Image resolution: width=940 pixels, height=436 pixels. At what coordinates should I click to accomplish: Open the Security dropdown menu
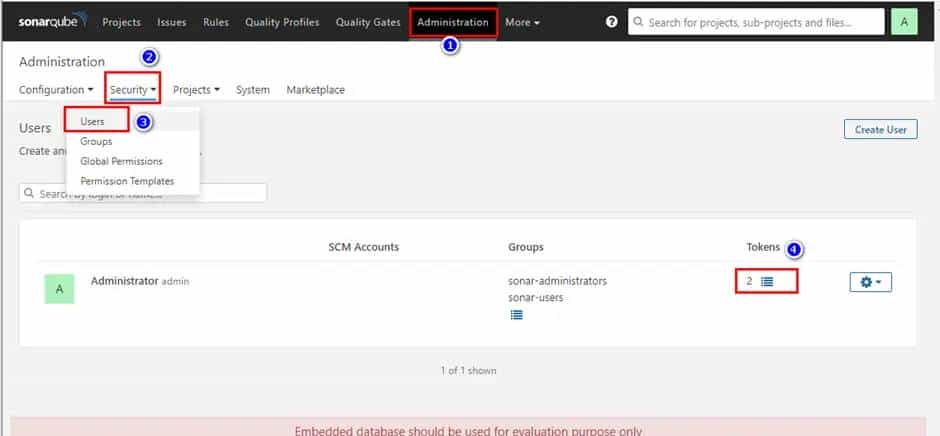pyautogui.click(x=133, y=90)
